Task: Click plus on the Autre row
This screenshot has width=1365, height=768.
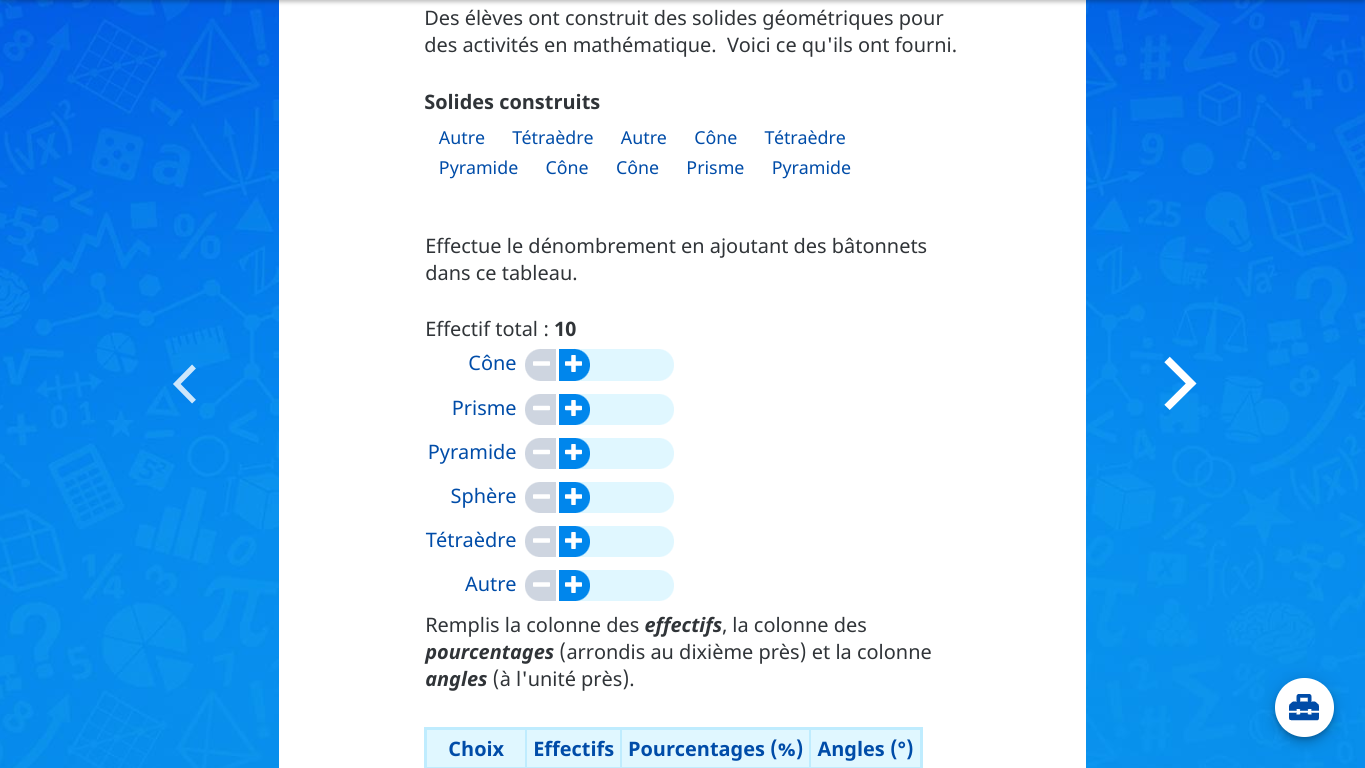Action: pyautogui.click(x=573, y=585)
